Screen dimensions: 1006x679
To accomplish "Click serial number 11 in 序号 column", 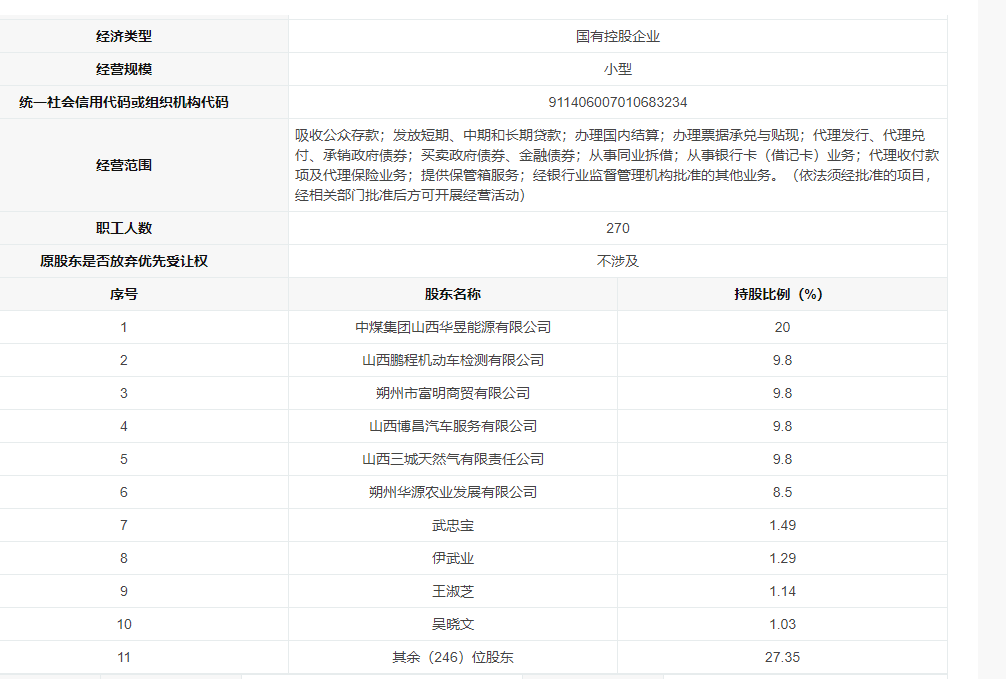I will [x=124, y=657].
